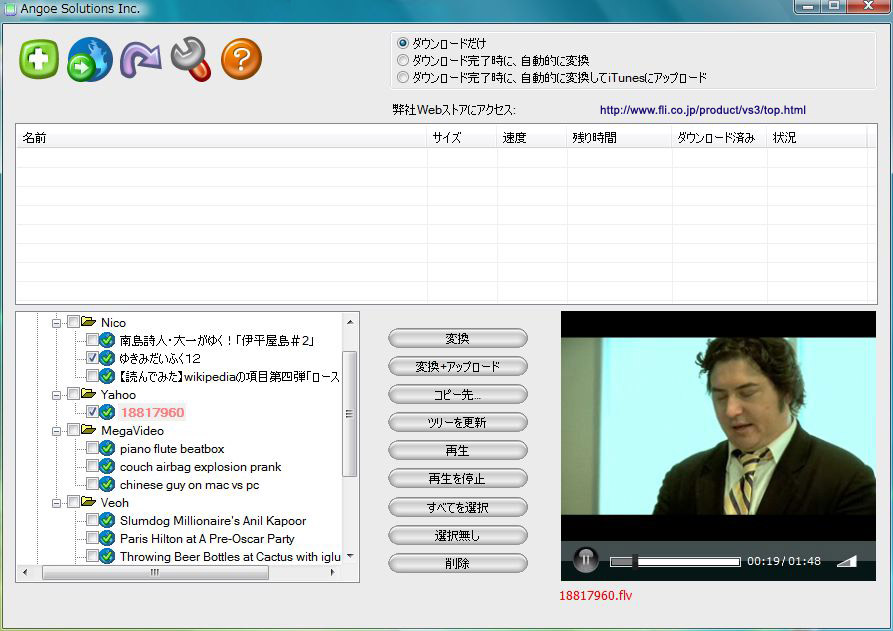Image resolution: width=893 pixels, height=631 pixels.
Task: Select the Throwing Beer Bottles at Cactus item
Action: coord(230,556)
